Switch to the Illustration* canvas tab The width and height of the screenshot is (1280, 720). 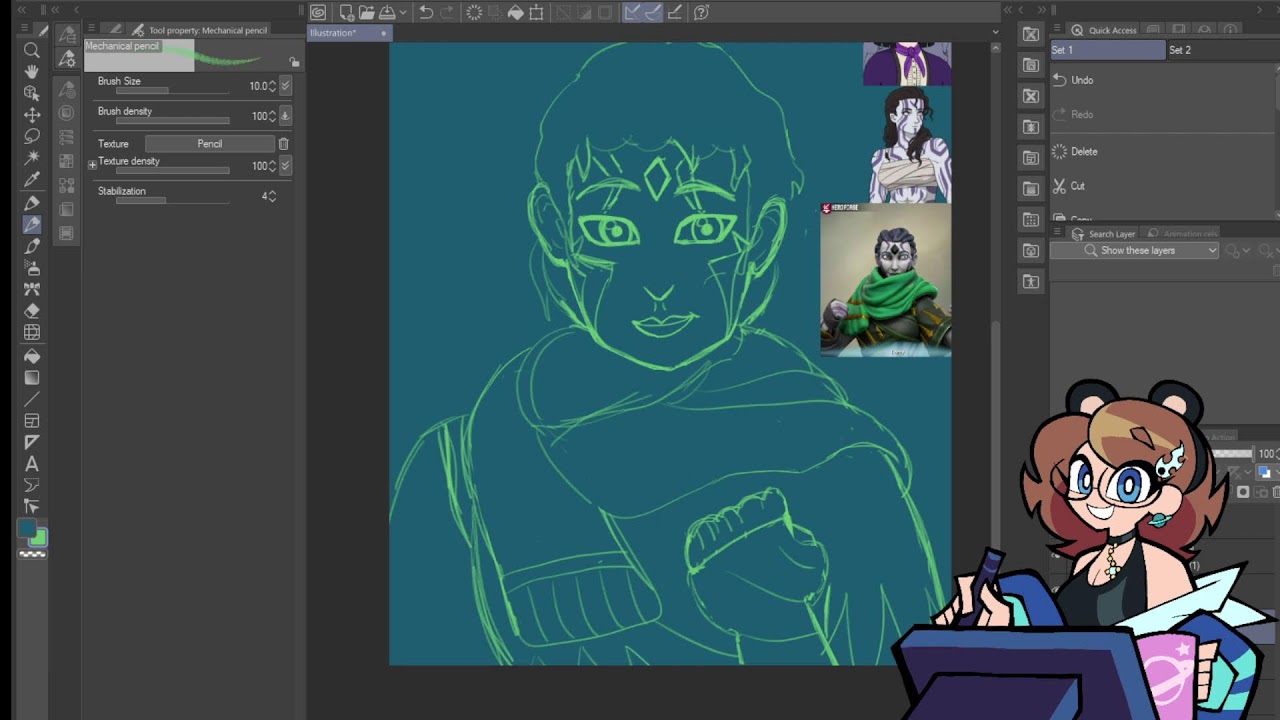pos(348,33)
